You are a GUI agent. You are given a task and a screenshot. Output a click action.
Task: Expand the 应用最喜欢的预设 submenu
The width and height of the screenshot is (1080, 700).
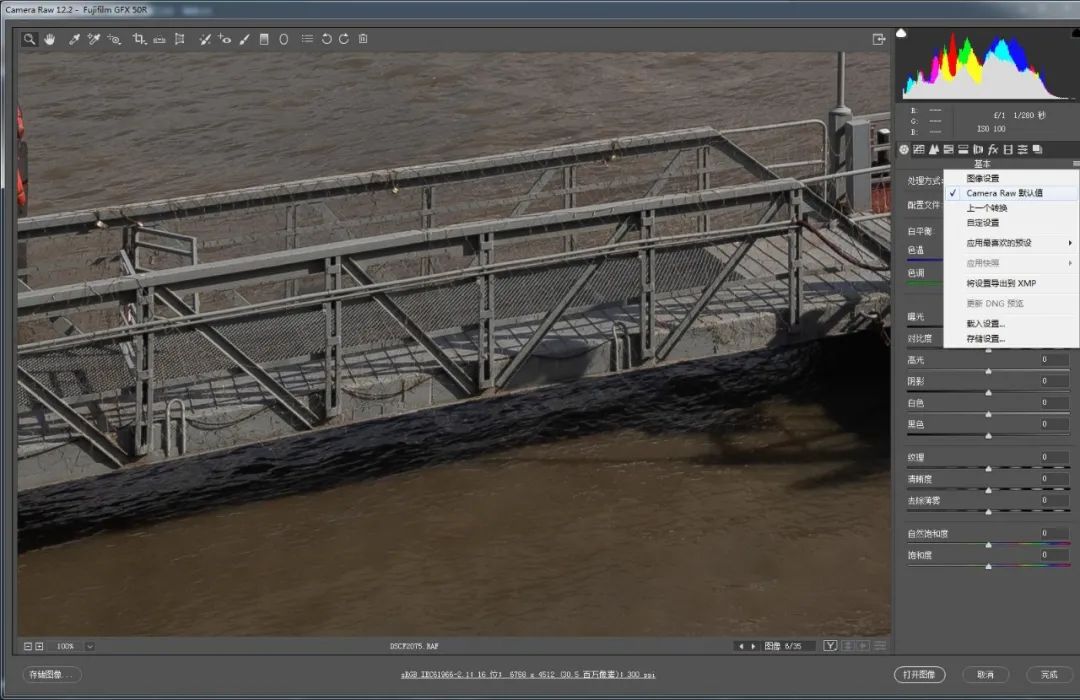coord(1010,243)
